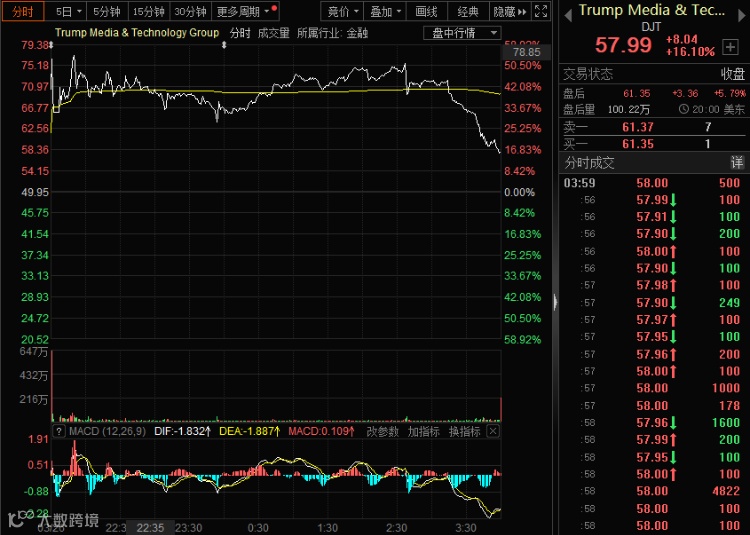Go to next stock with right arrow

tap(742, 16)
